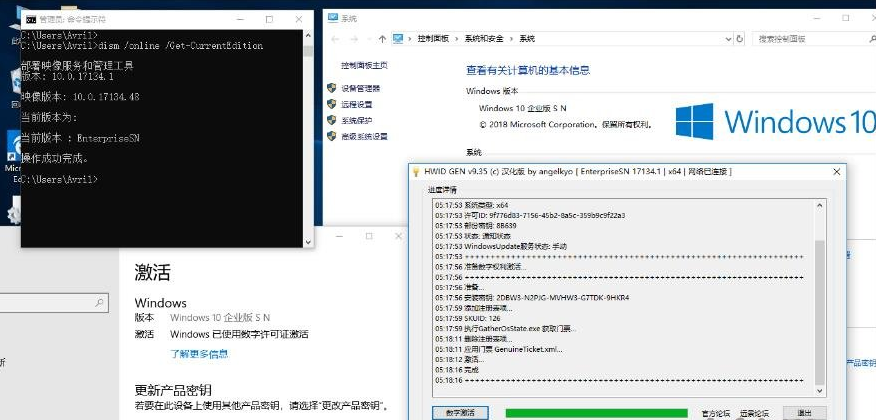Click the 数字激活 button in HWID GEN

click(x=460, y=413)
